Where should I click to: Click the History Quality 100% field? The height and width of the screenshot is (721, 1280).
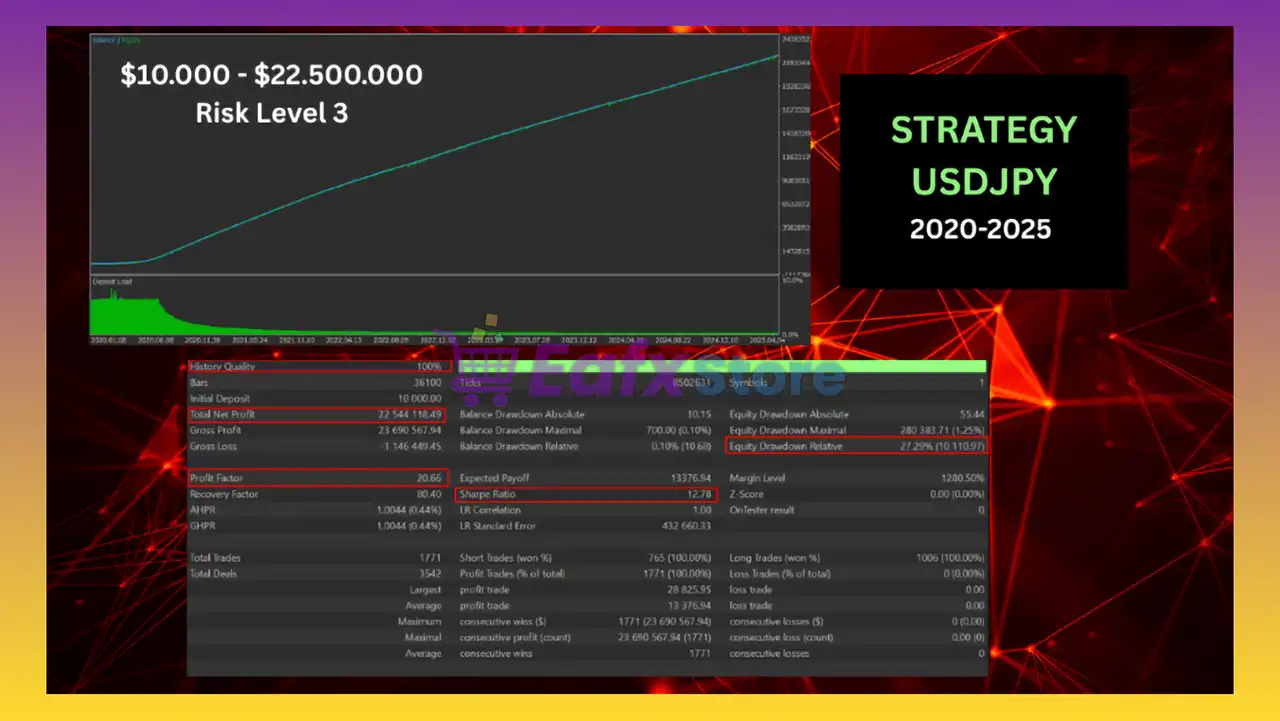tap(318, 366)
